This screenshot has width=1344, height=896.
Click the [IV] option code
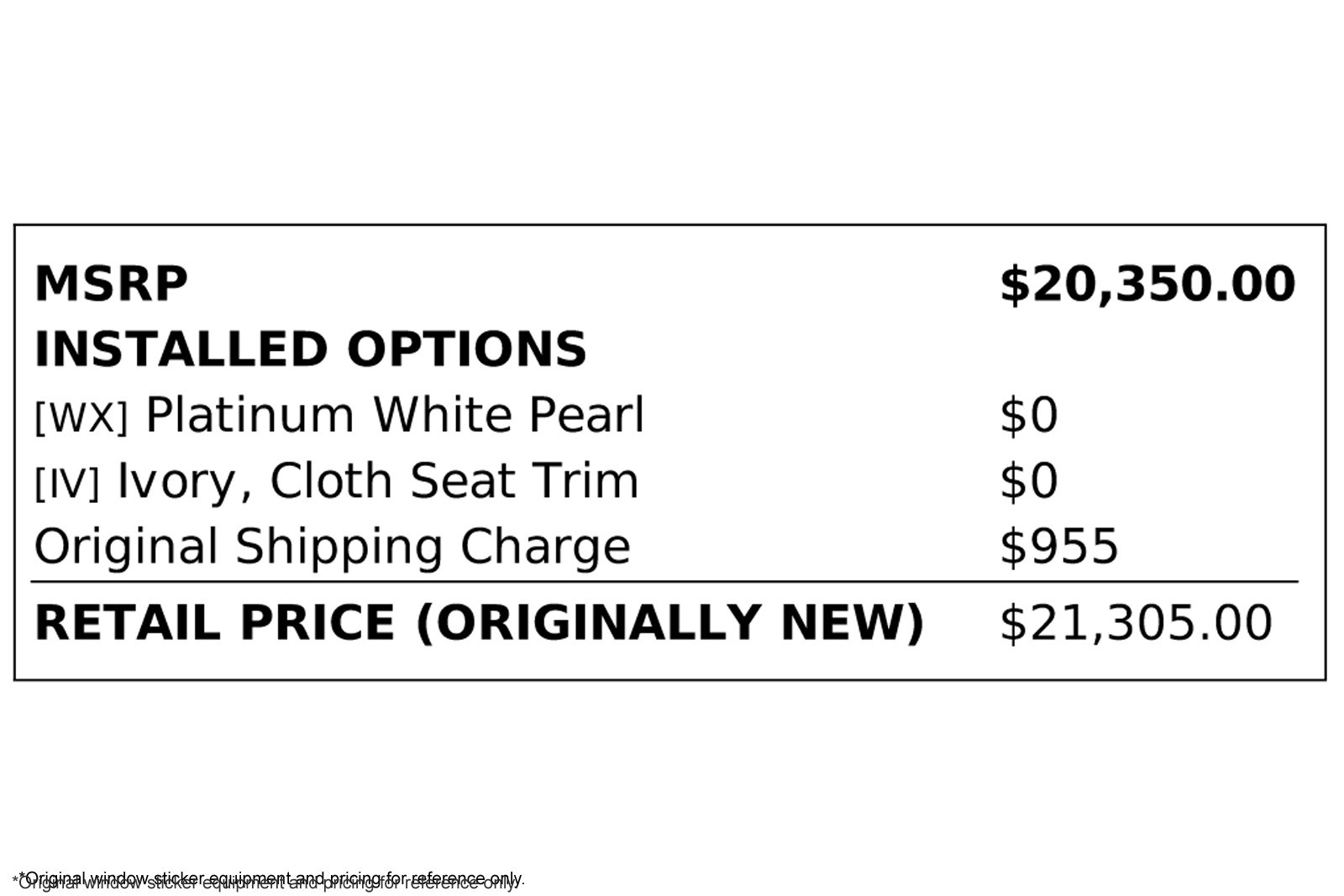point(66,483)
